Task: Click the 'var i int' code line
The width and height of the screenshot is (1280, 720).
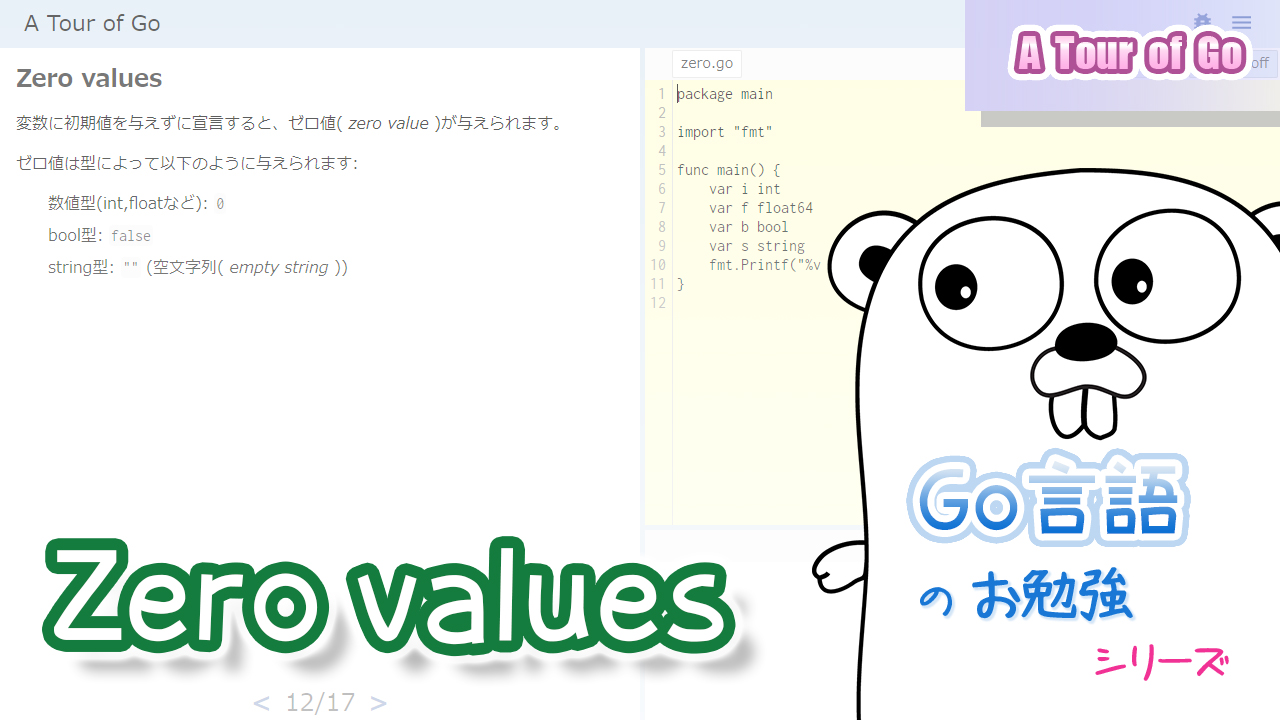Action: click(745, 189)
